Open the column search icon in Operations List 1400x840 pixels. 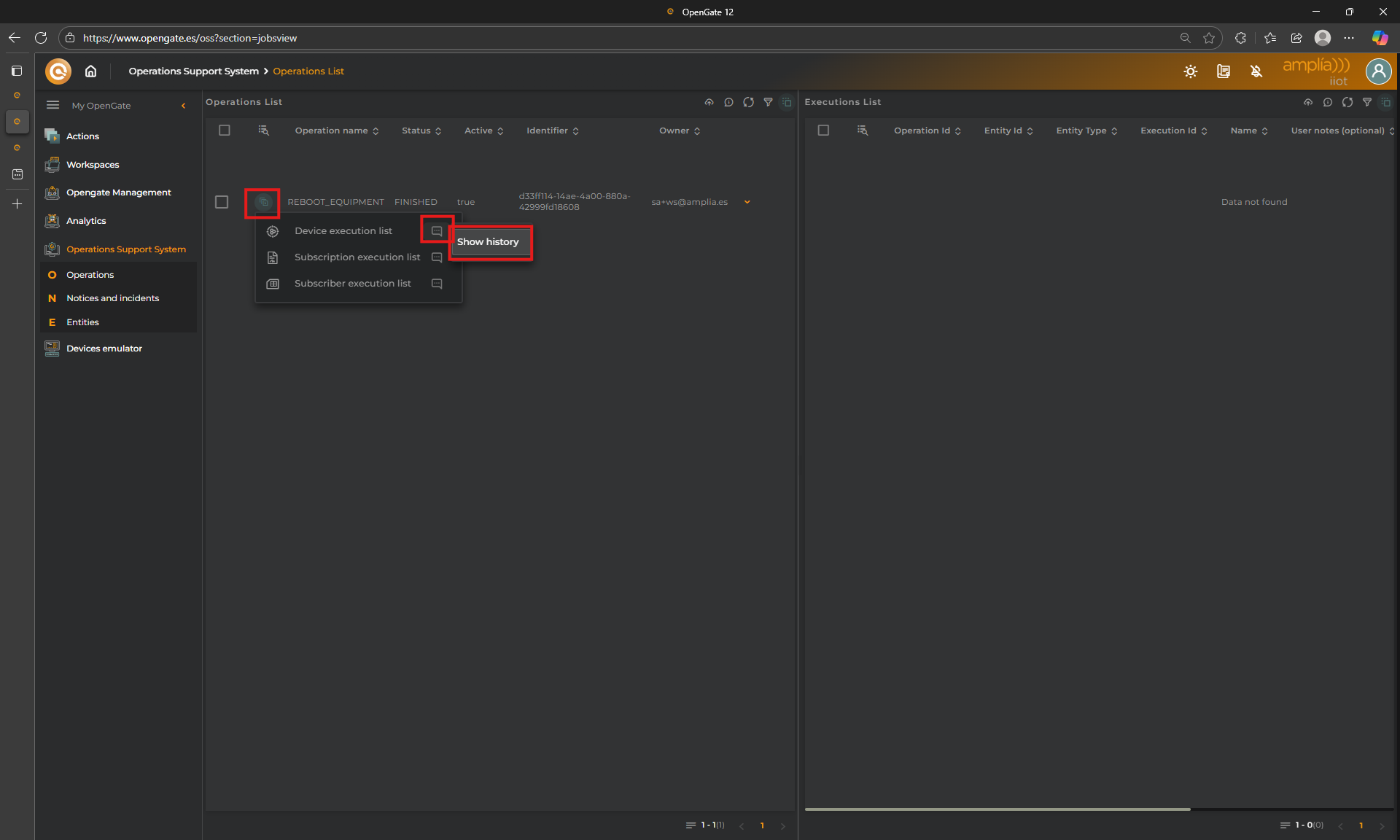click(263, 131)
